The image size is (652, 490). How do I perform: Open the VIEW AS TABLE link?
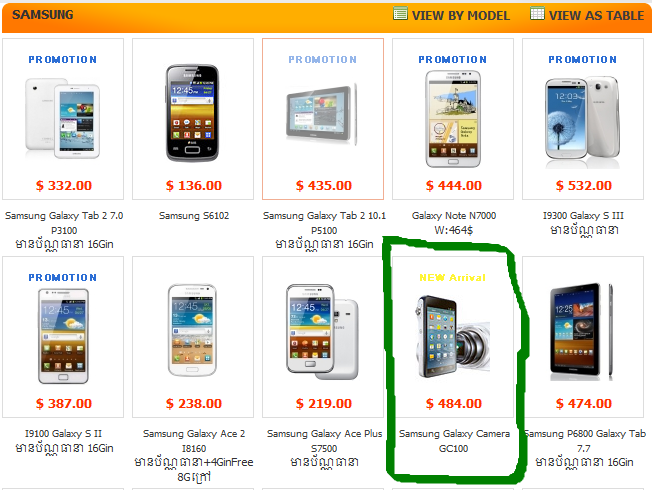click(596, 15)
